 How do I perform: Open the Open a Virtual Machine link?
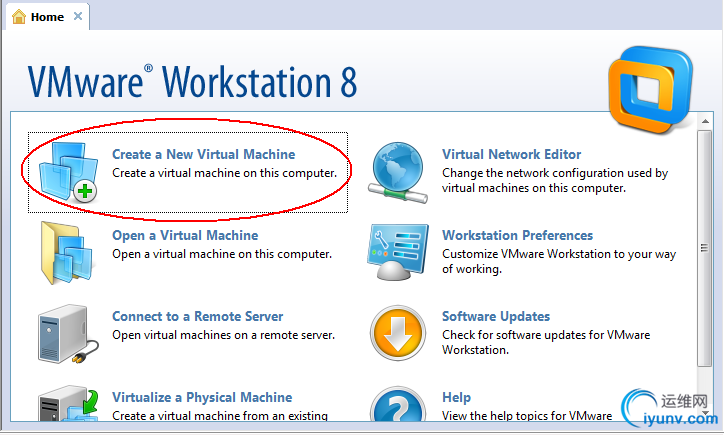[x=185, y=236]
